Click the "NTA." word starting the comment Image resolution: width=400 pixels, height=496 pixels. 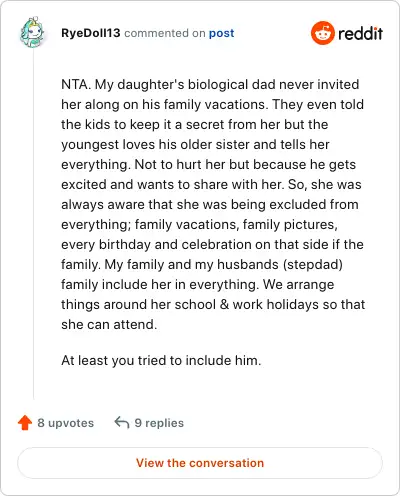click(x=76, y=84)
